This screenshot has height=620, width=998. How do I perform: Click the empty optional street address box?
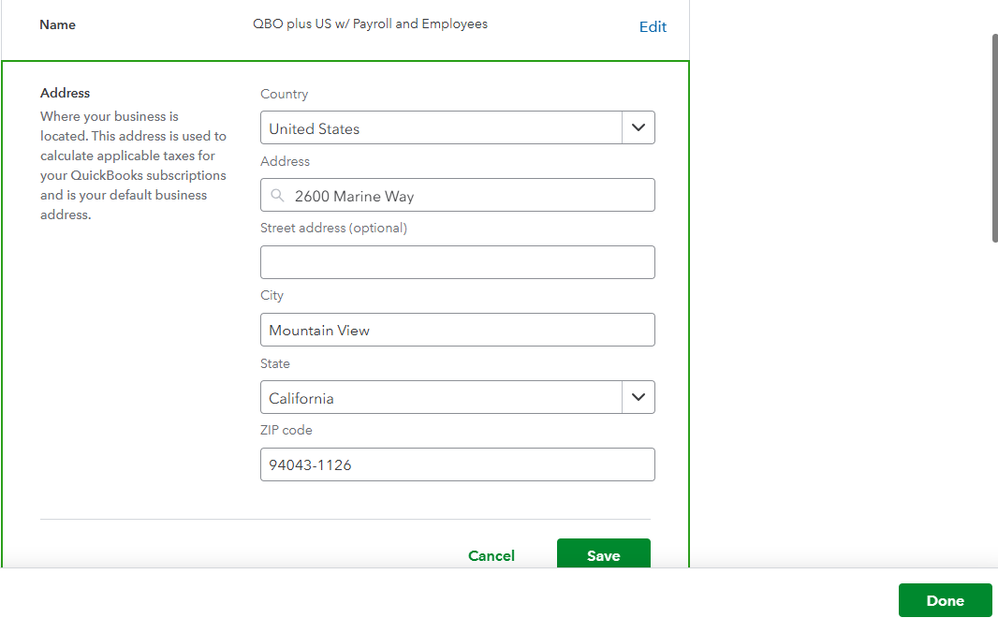point(457,262)
